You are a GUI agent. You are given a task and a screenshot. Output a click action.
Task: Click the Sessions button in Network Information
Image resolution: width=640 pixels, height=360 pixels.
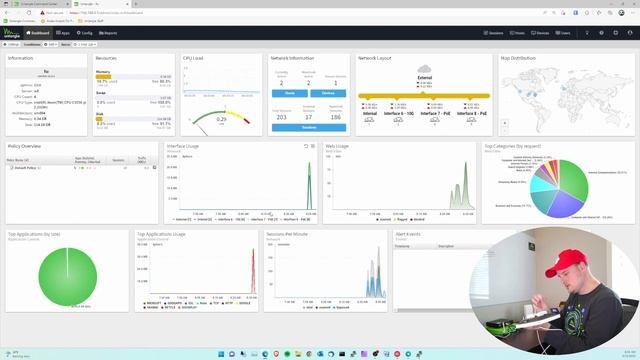coord(309,128)
